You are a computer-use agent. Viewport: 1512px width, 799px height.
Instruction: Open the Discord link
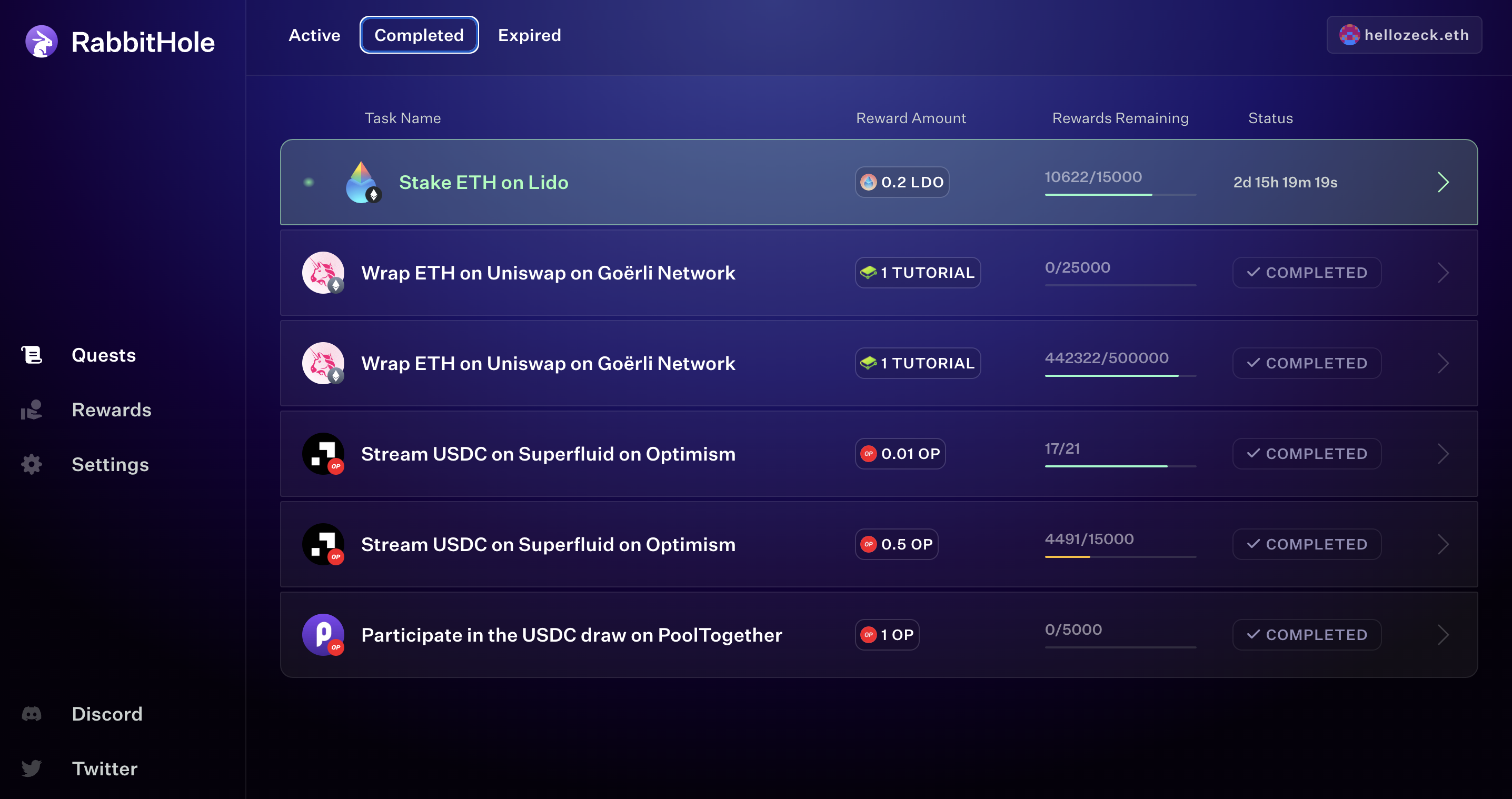107,714
